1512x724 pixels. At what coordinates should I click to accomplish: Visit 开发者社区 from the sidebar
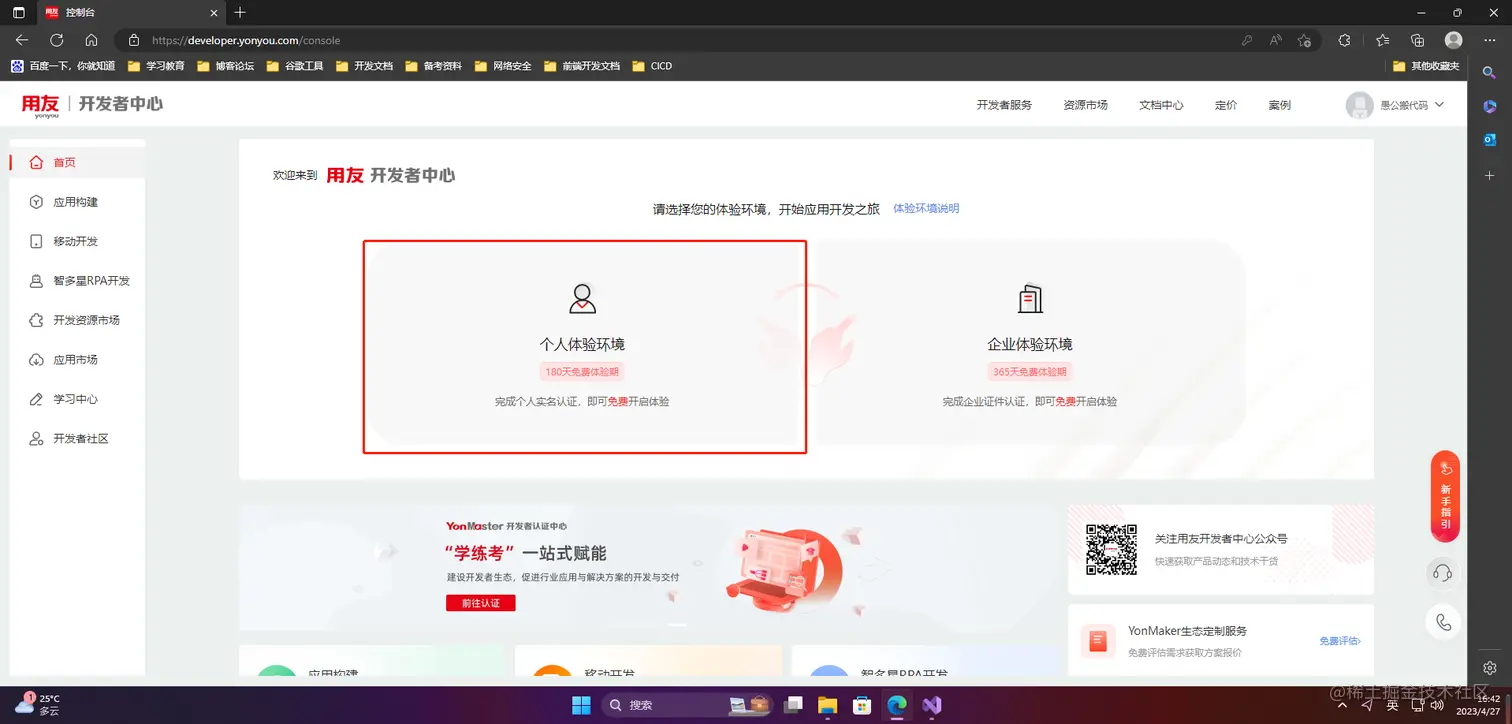80,438
